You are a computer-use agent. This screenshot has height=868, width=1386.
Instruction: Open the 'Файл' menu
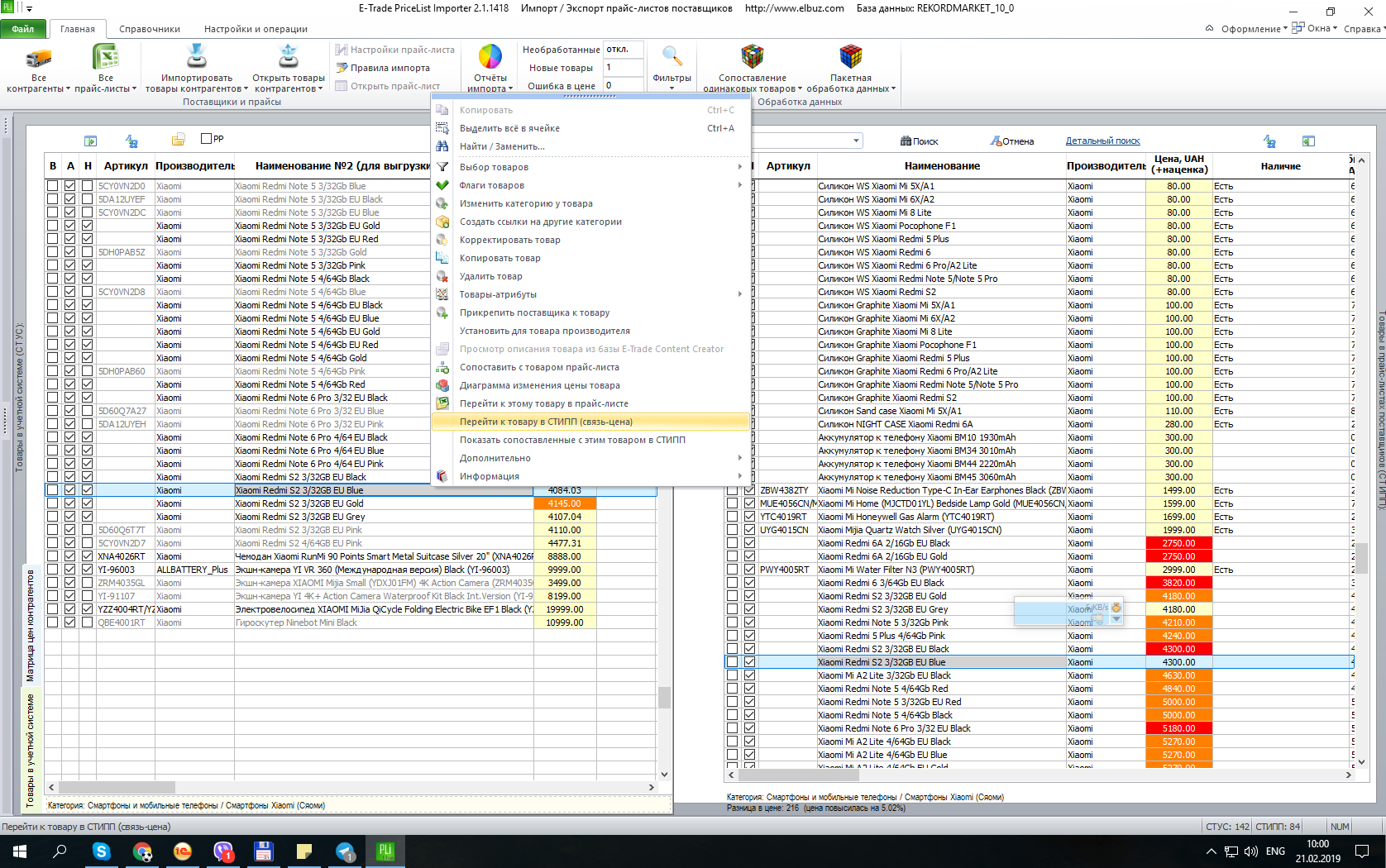(x=23, y=29)
